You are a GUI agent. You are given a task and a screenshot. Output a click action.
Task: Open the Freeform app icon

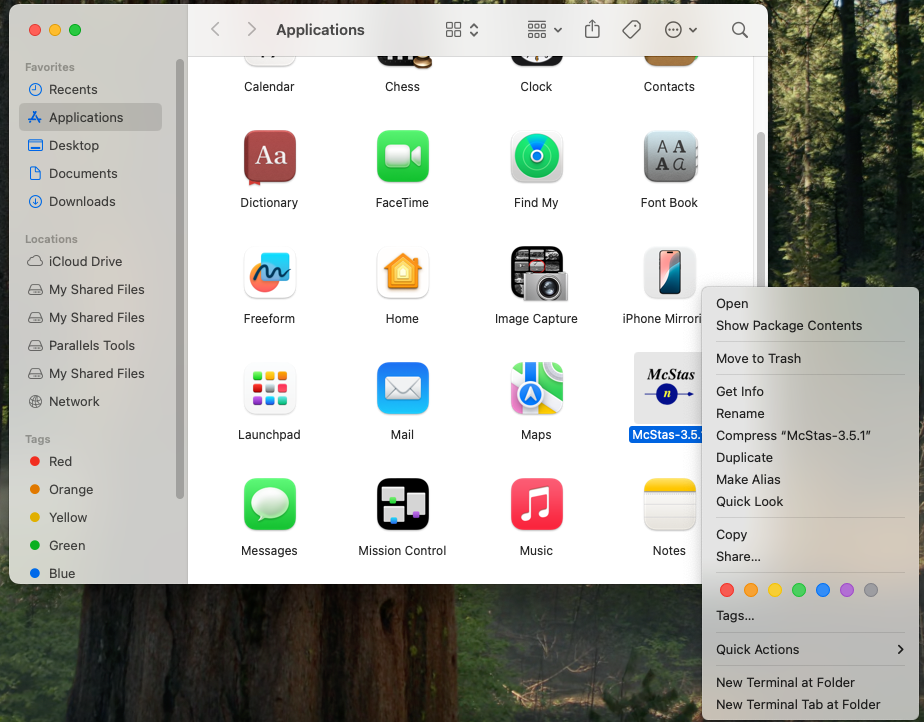(x=269, y=273)
